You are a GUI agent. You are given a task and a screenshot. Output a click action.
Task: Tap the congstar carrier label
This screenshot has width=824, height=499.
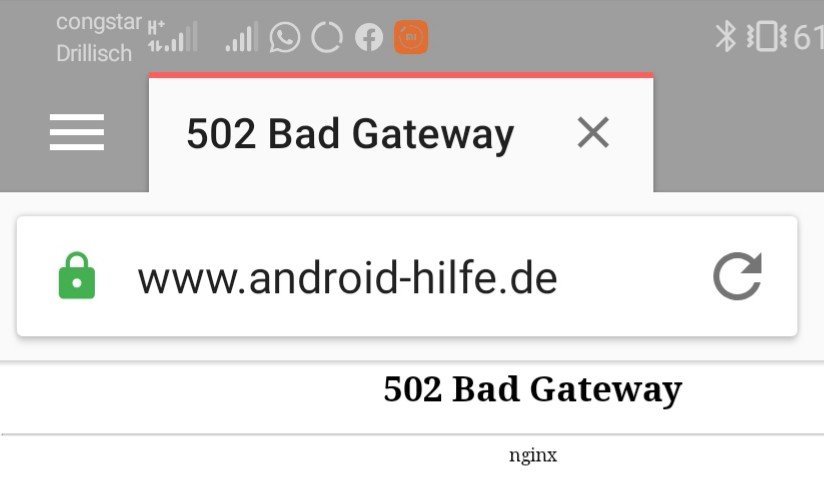tap(99, 22)
